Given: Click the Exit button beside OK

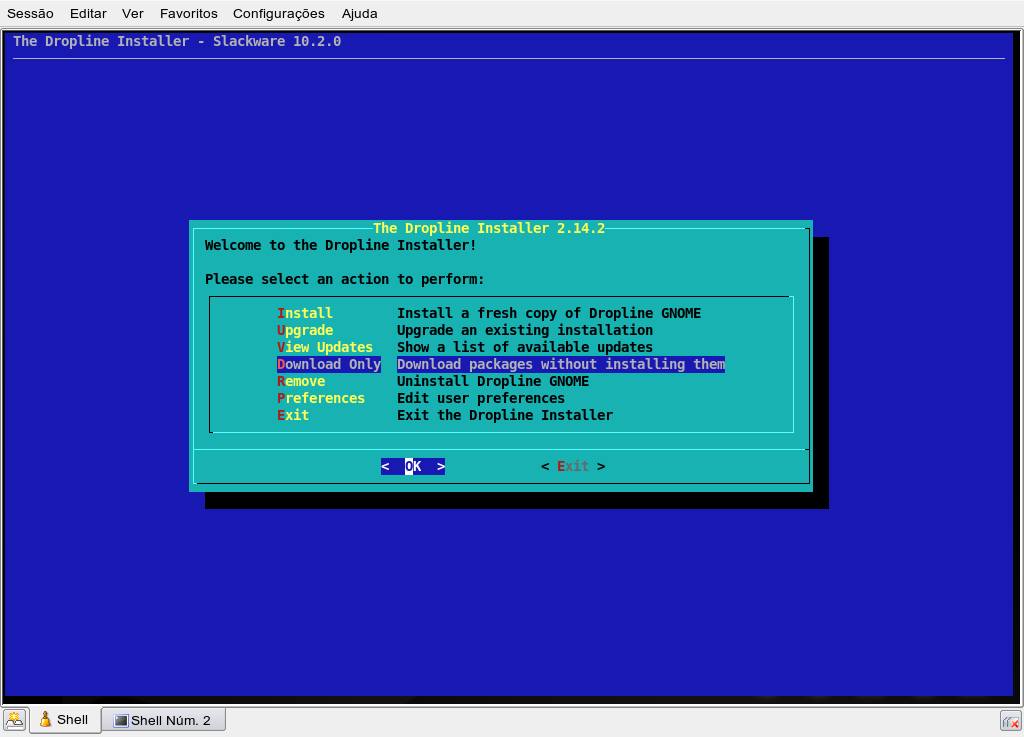Looking at the screenshot, I should pos(573,466).
